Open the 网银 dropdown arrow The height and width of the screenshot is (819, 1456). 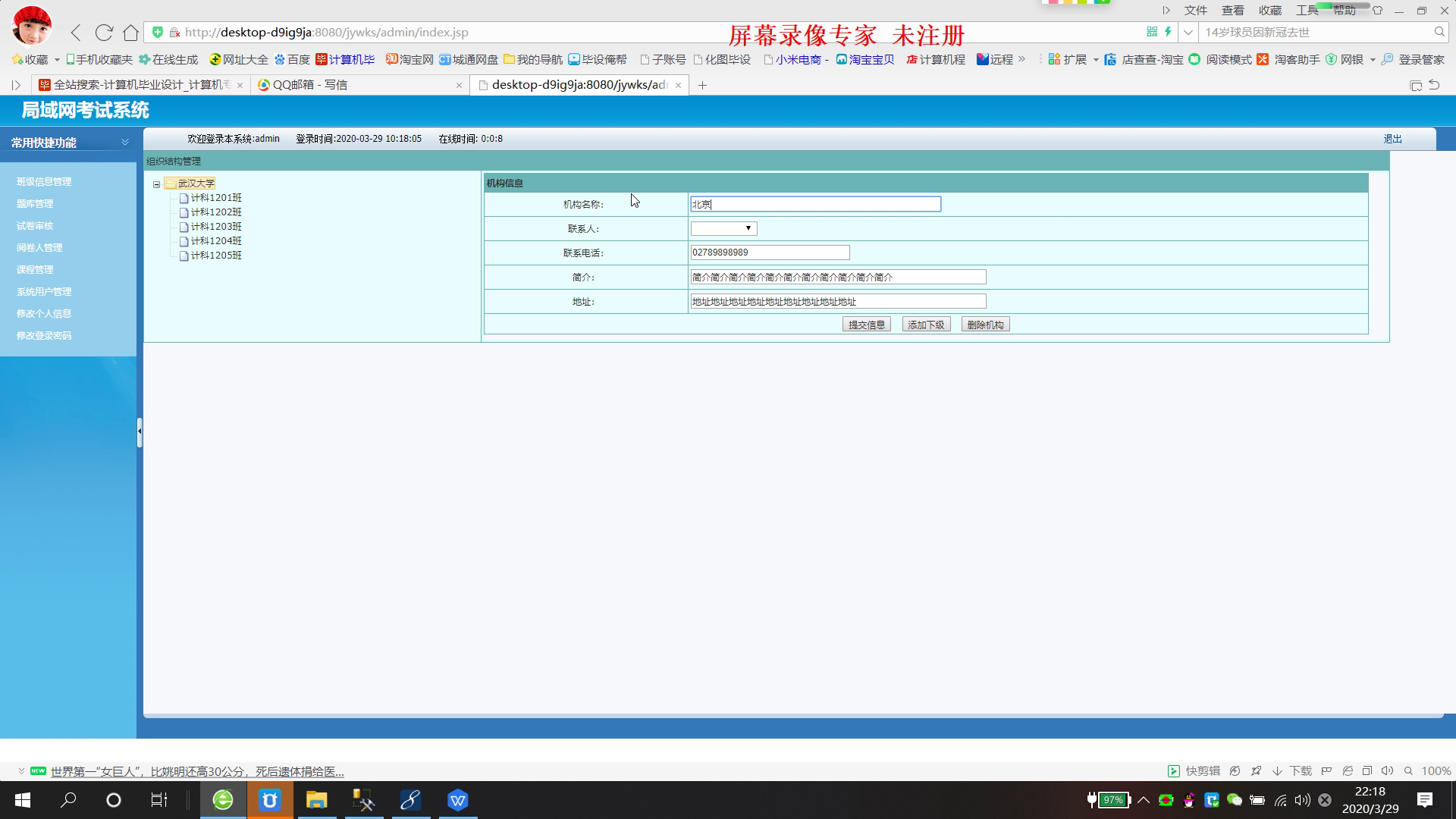1373,60
